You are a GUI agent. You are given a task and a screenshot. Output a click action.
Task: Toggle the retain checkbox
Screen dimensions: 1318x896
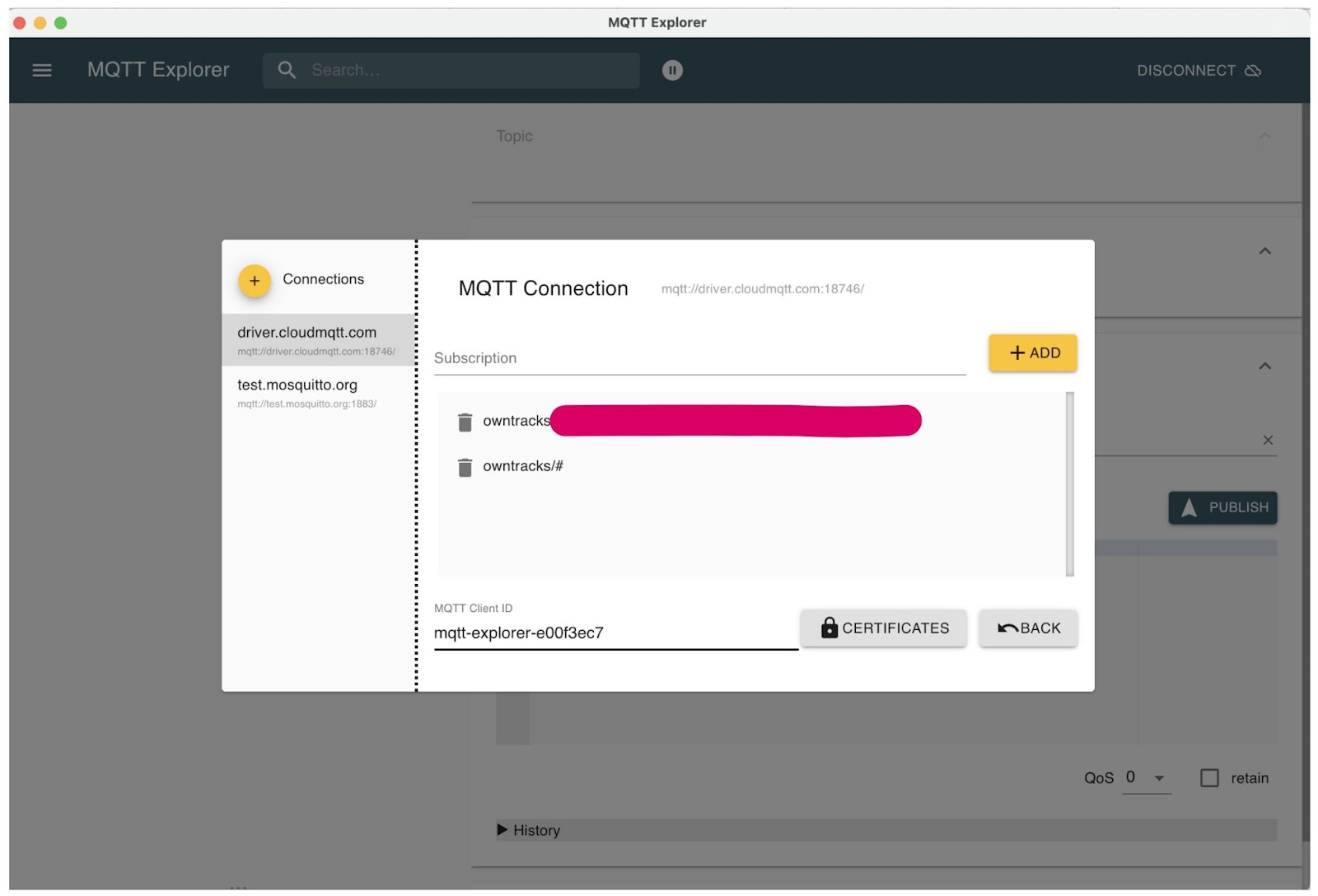pos(1209,777)
